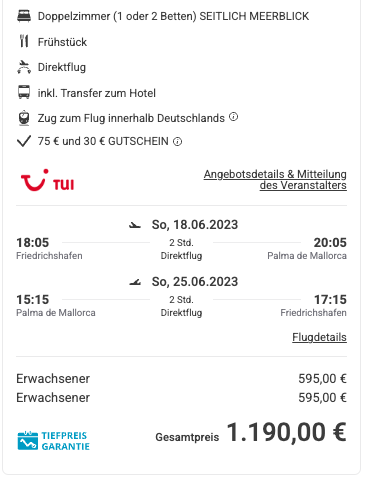
Task: Open the Flugdetails link
Action: click(319, 337)
